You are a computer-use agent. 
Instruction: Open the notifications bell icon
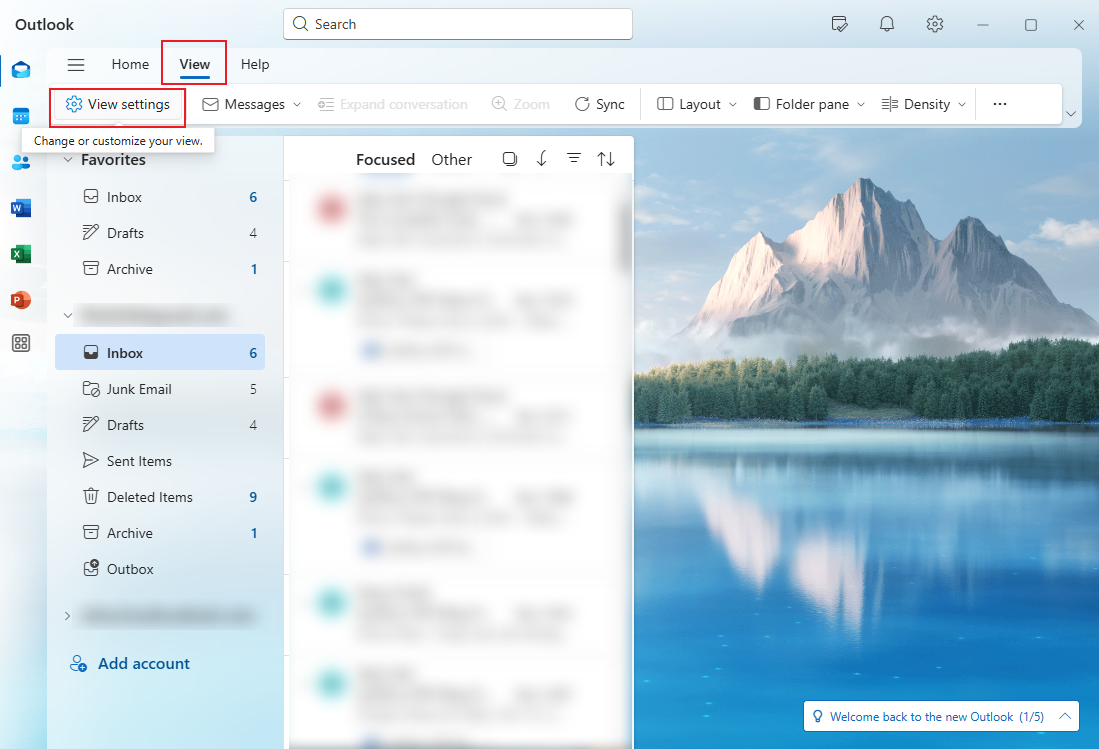887,24
